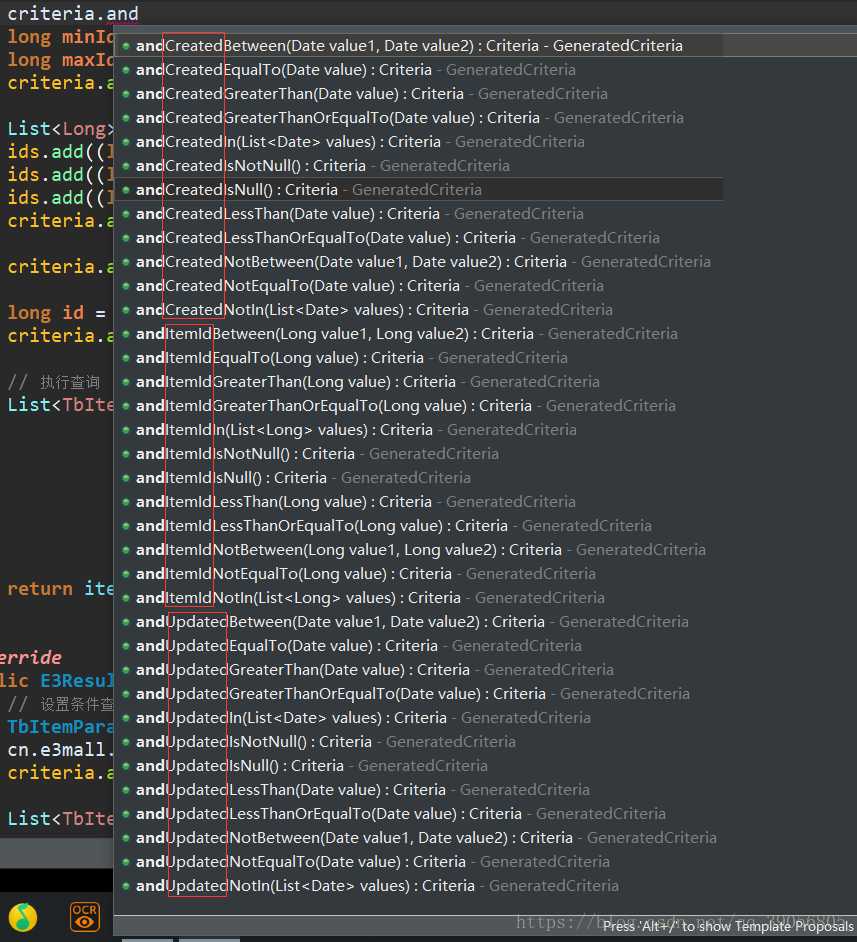
Task: Select andUpdatedIsNotNull() completion
Action: point(418,743)
